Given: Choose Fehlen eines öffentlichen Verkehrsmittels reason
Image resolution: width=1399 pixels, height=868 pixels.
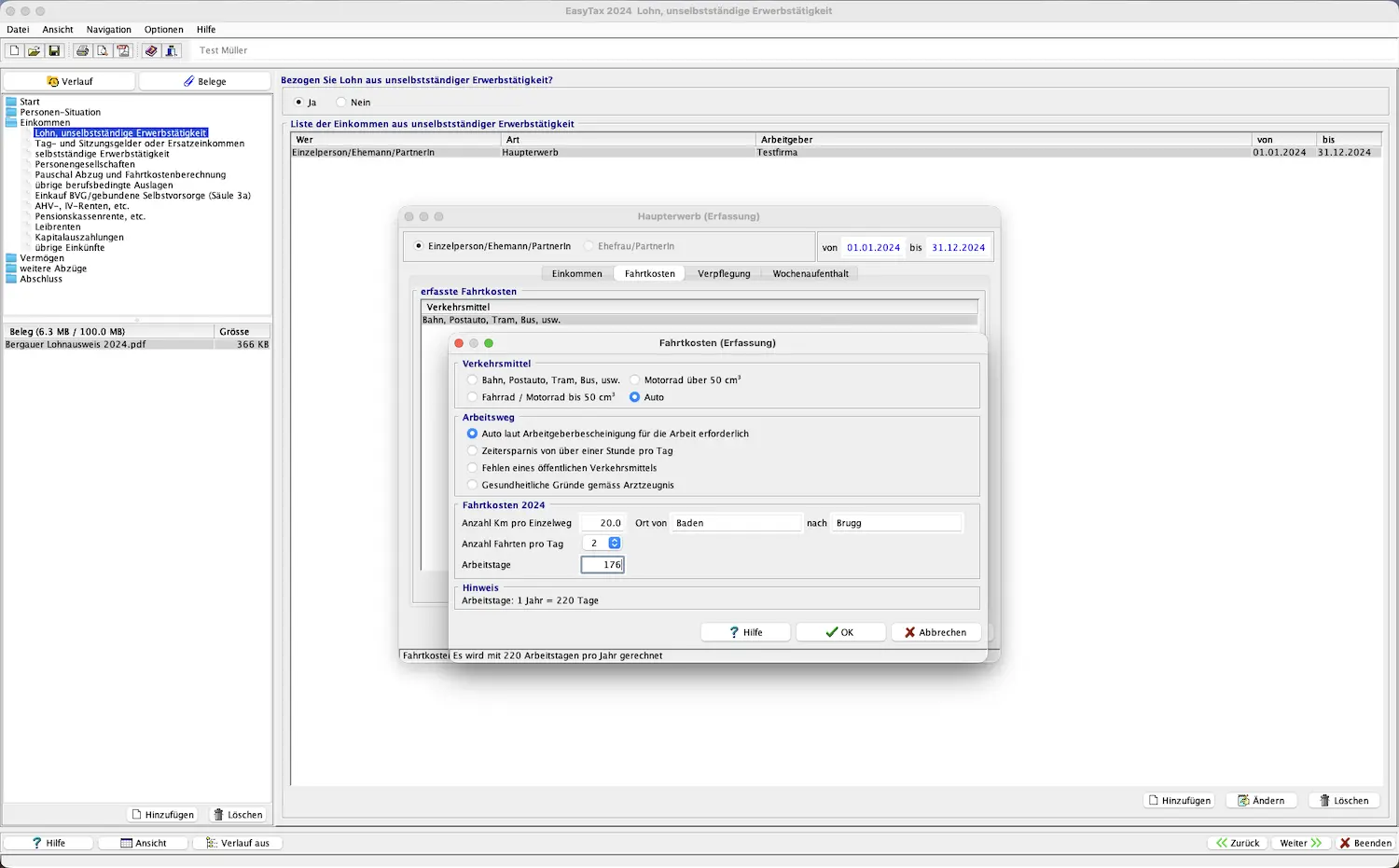Looking at the screenshot, I should [x=473, y=468].
